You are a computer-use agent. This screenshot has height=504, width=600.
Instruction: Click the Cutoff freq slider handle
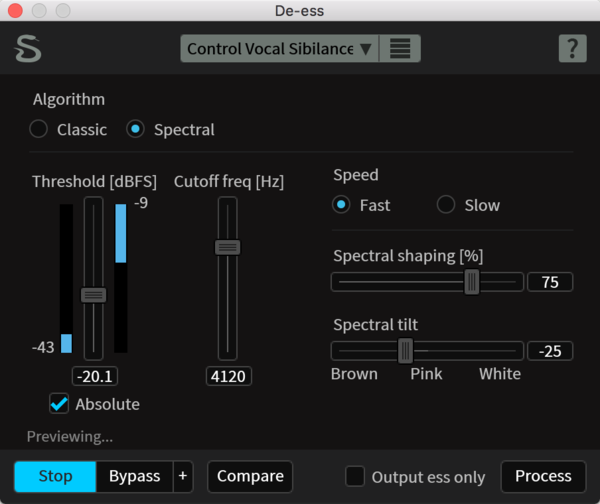tap(228, 247)
